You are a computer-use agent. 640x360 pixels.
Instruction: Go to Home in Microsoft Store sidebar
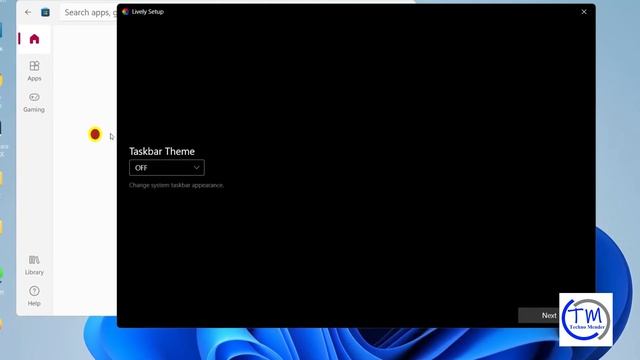click(34, 39)
